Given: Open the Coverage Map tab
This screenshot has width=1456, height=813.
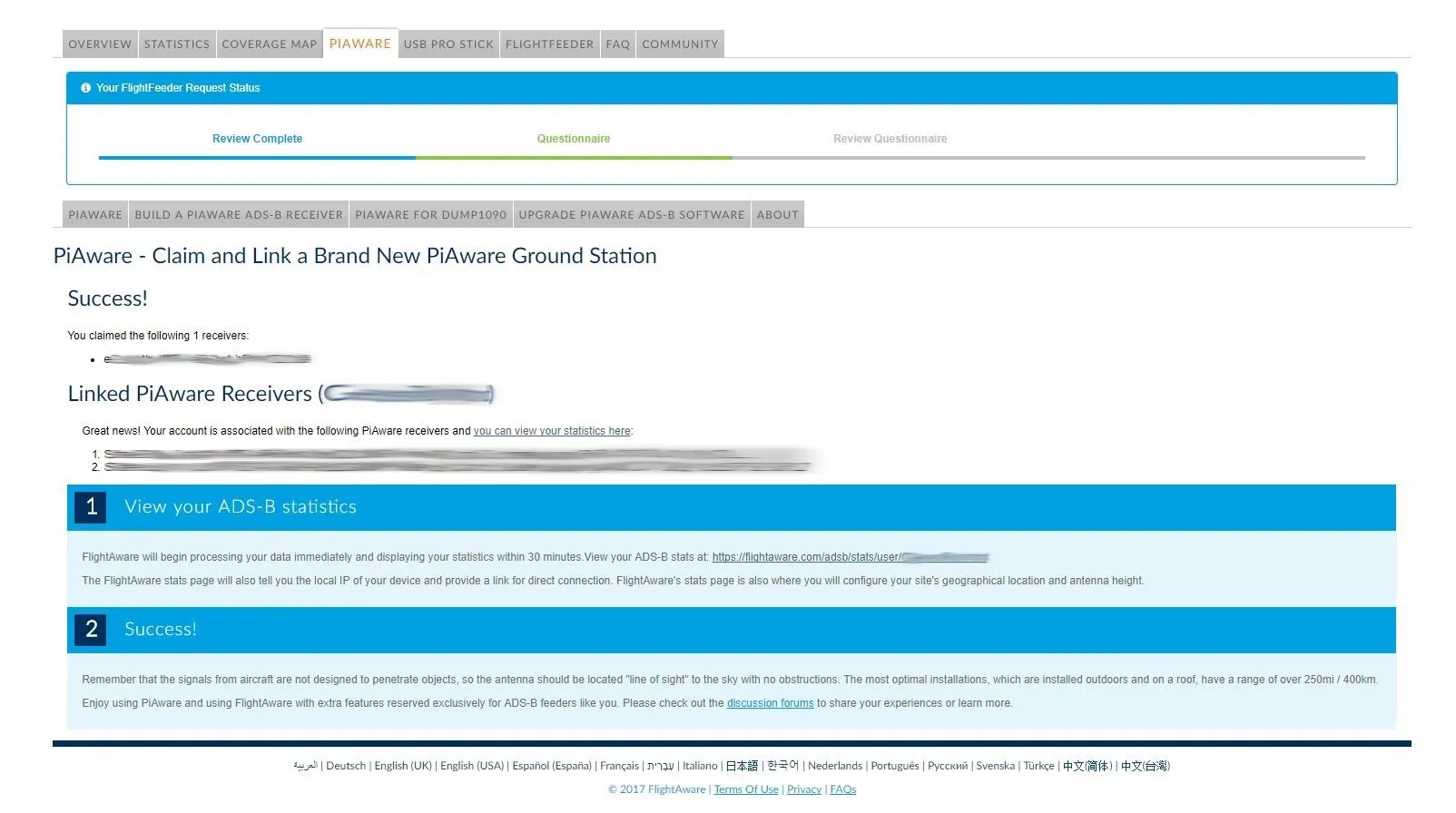Looking at the screenshot, I should [270, 44].
